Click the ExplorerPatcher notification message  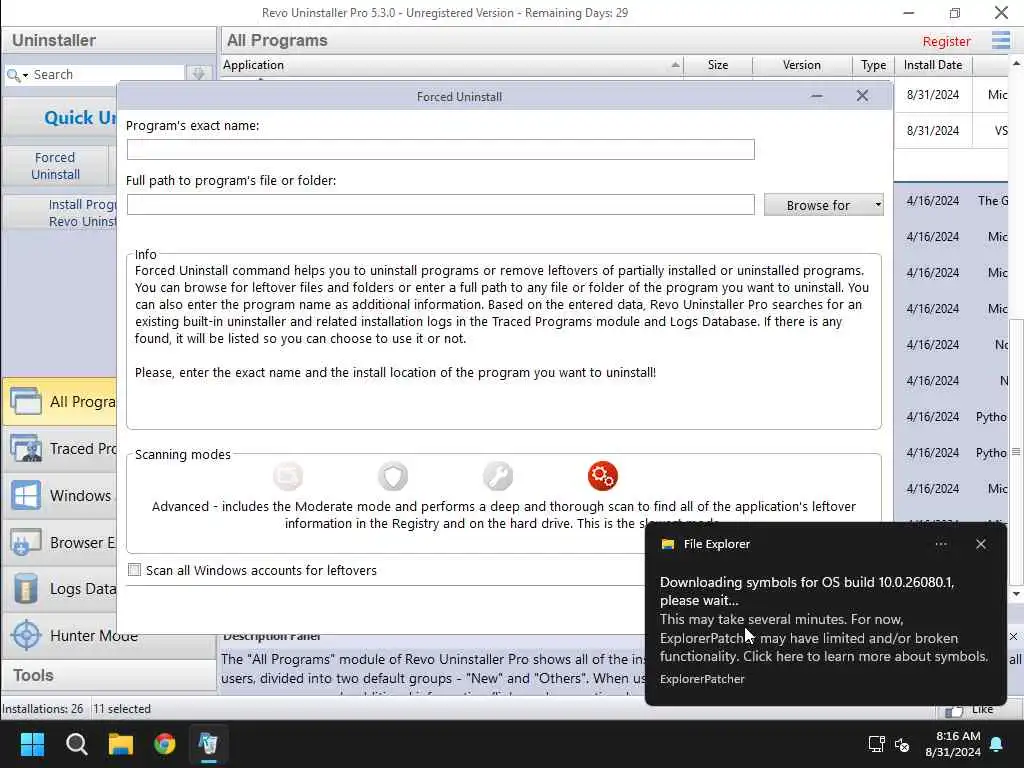click(x=824, y=619)
